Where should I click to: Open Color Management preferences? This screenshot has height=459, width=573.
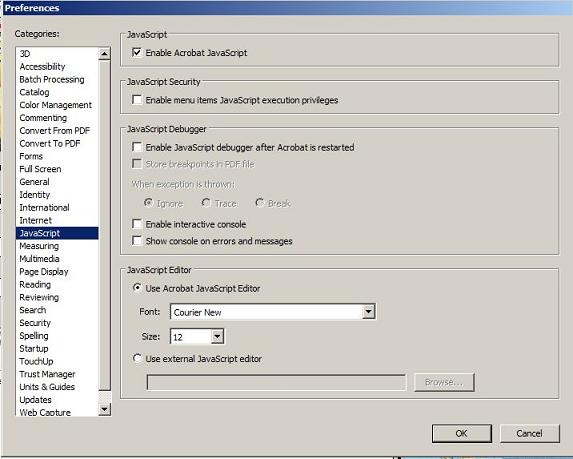point(57,105)
